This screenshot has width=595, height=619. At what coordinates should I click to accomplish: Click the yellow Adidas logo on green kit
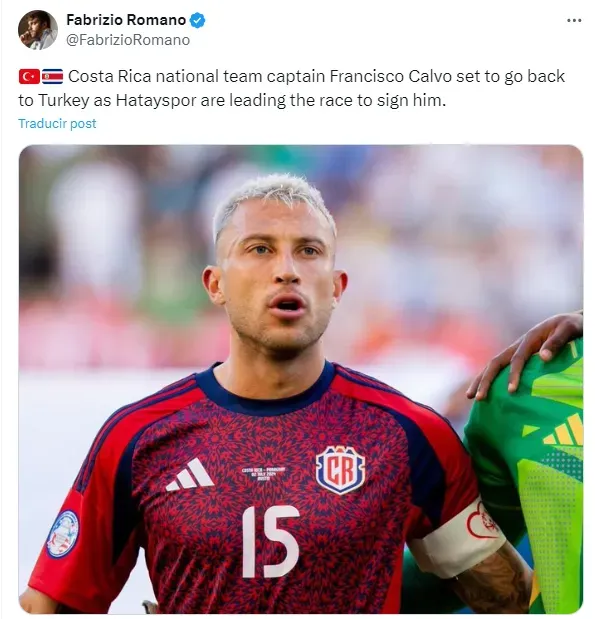(x=563, y=430)
